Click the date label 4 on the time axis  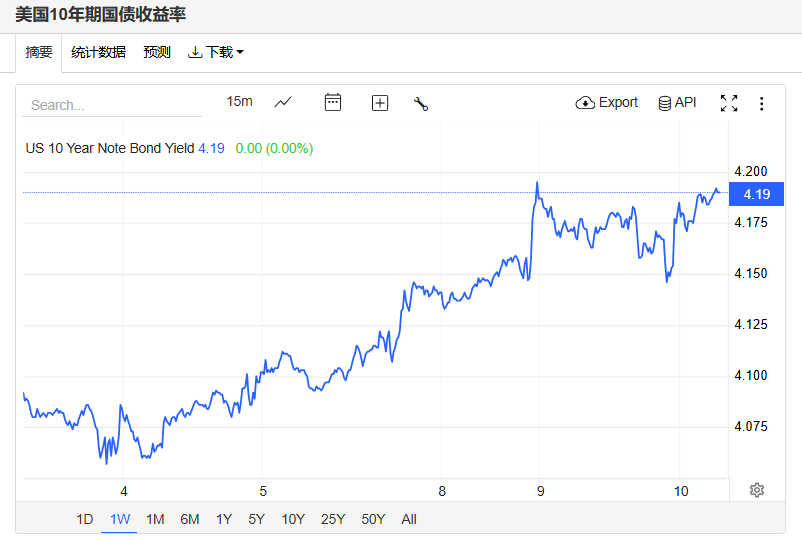pos(123,491)
